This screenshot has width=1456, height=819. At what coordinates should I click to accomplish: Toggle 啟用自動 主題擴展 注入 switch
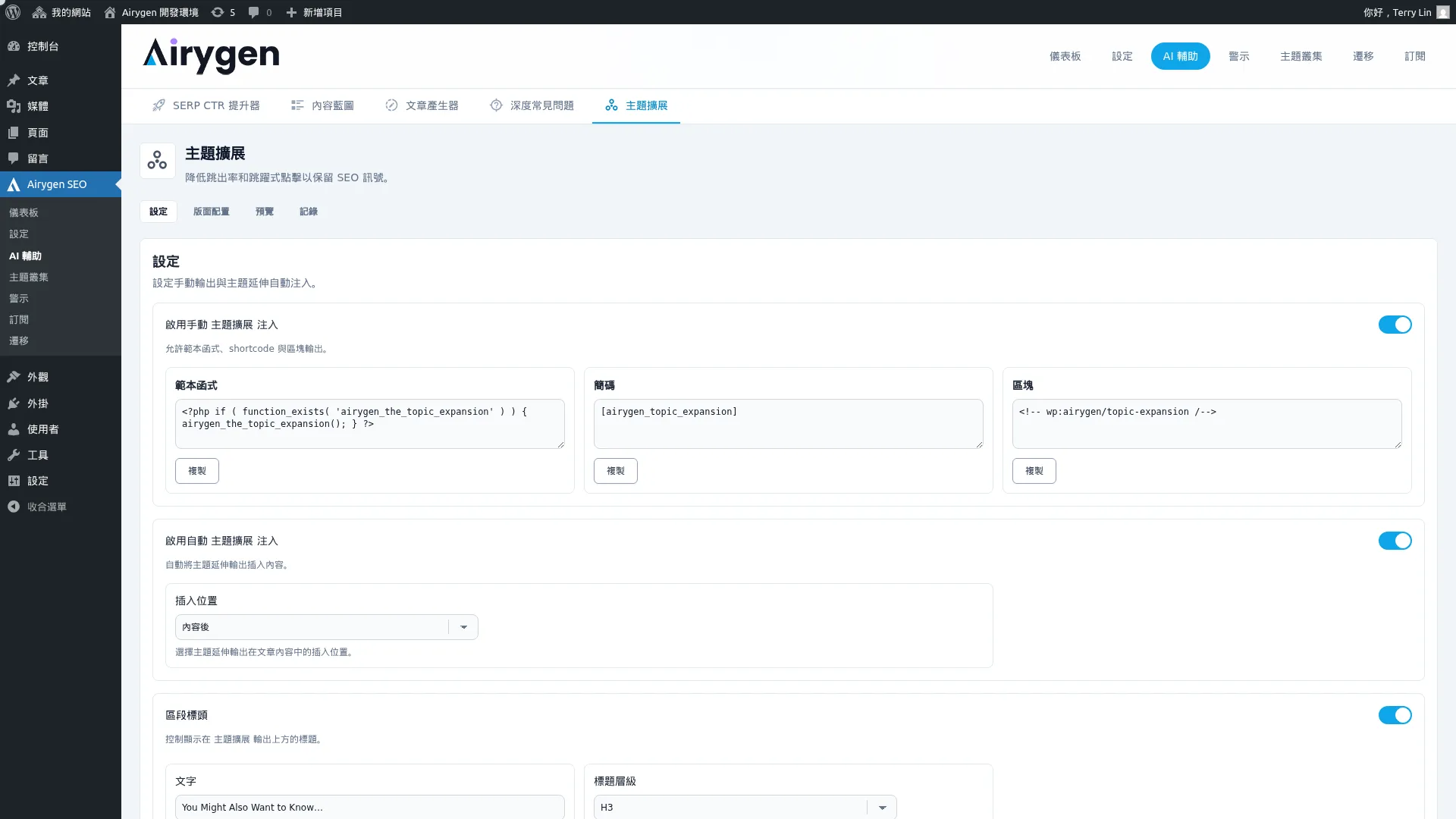[x=1395, y=541]
